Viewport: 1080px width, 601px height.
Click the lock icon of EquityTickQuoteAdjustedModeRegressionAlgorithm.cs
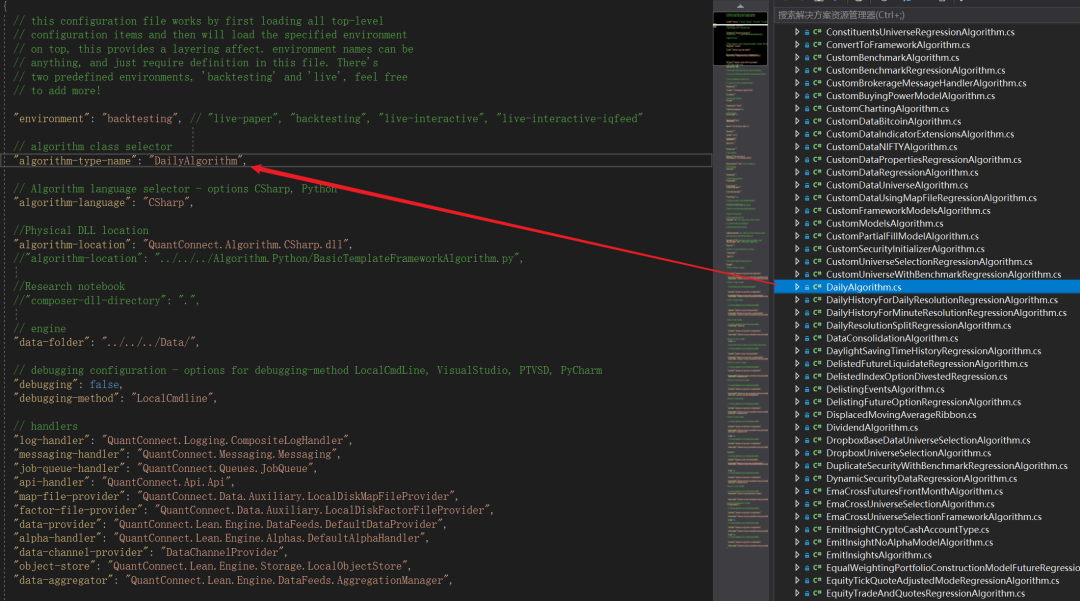pos(807,581)
